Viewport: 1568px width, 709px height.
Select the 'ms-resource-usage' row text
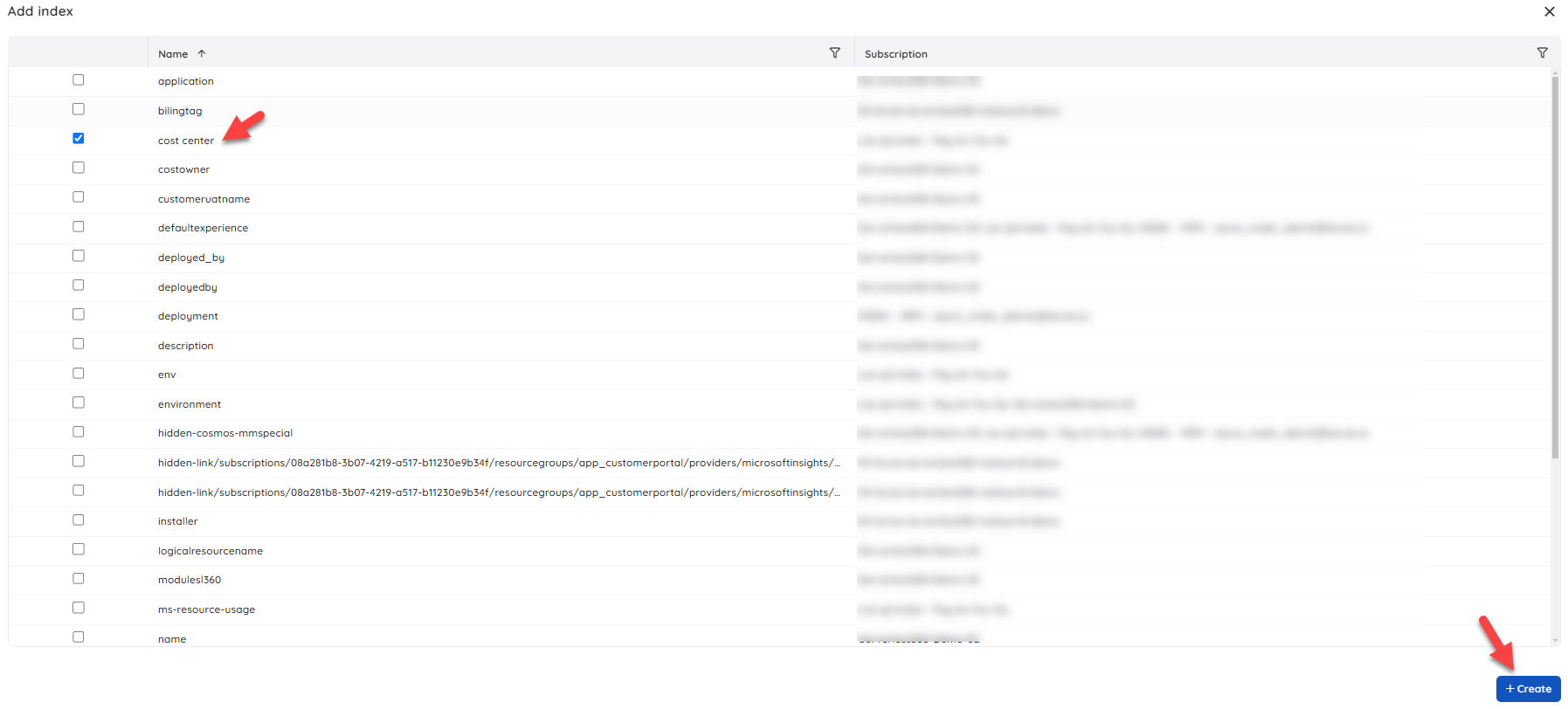(206, 609)
